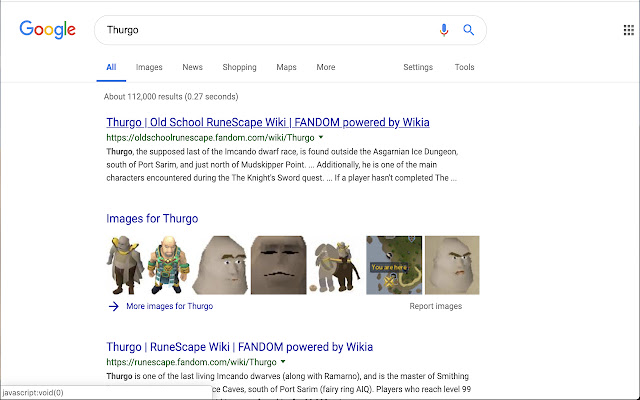Expand dropdown next to oldschoolrunescape.fandom.com URL

tap(321, 137)
